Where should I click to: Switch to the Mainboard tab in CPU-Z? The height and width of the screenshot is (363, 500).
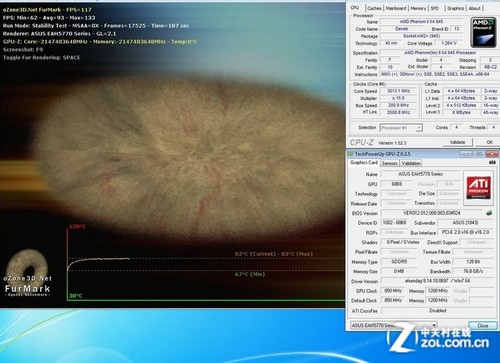pos(396,8)
